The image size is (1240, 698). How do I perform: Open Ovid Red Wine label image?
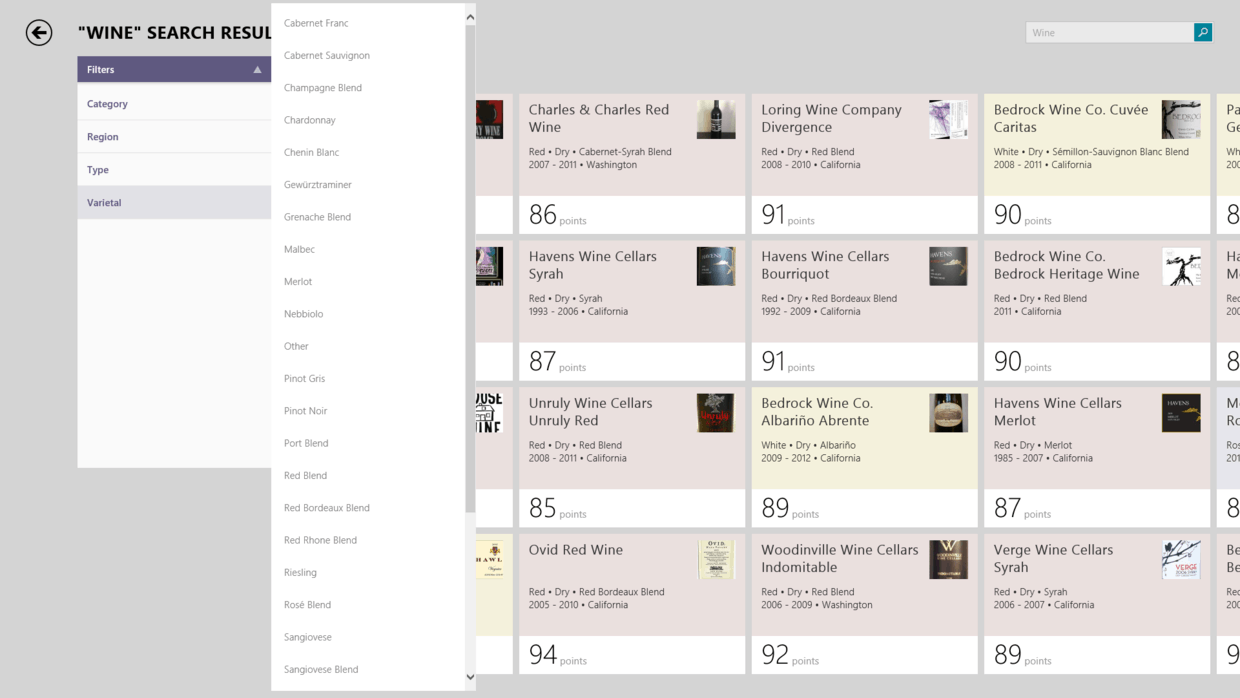(x=716, y=560)
